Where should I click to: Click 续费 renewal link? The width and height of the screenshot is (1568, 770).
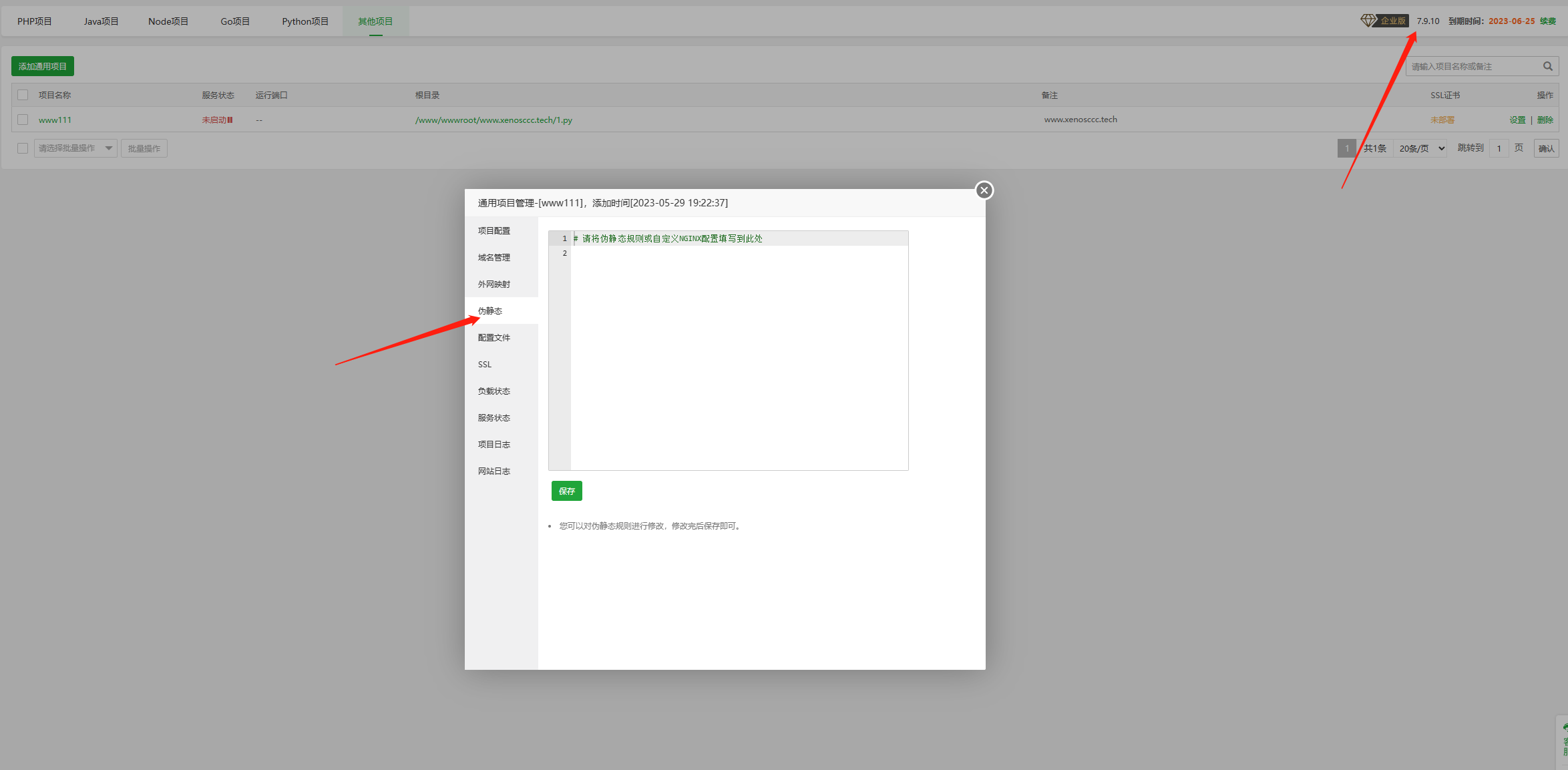[x=1548, y=21]
